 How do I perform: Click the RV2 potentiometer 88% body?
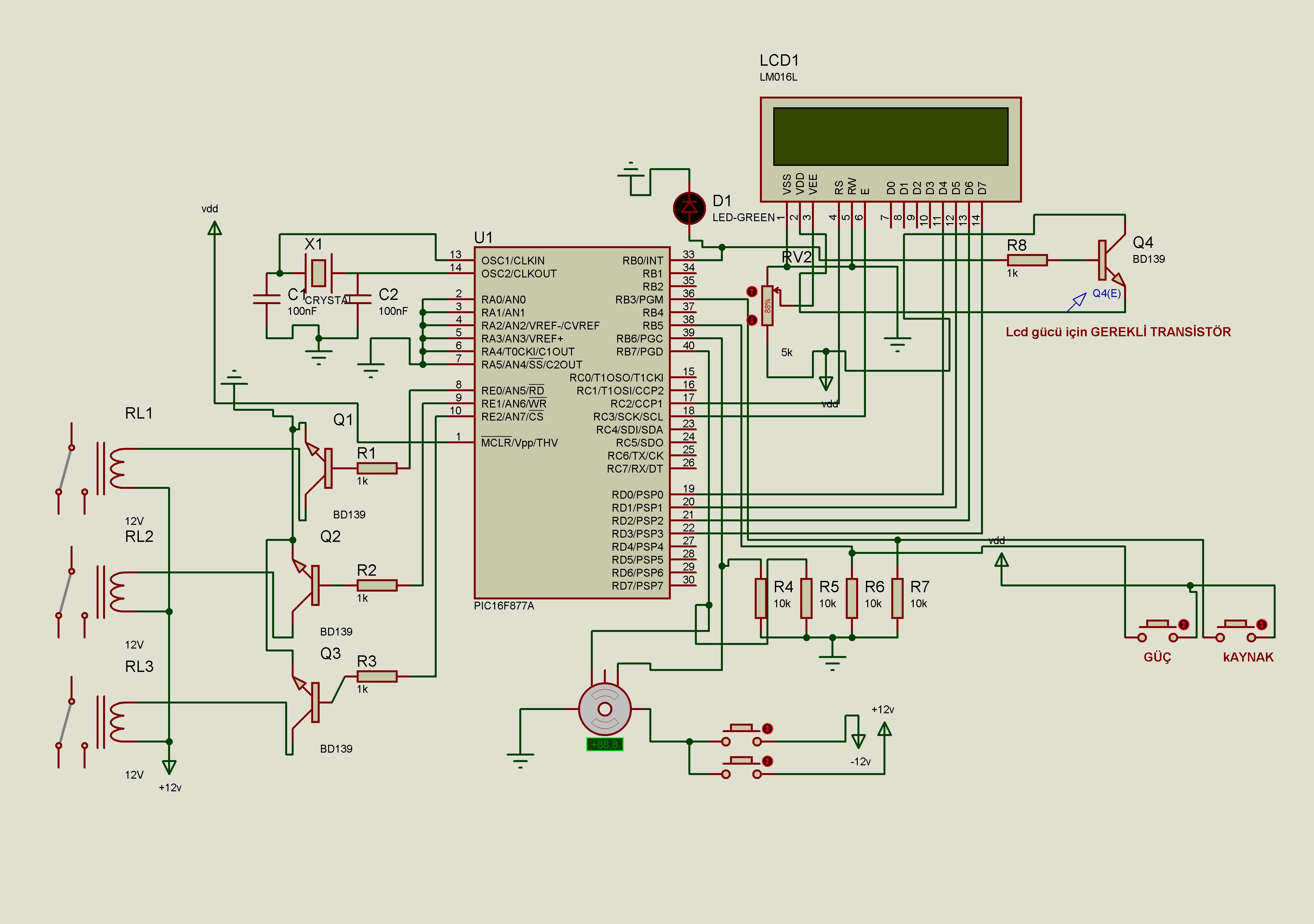coord(767,306)
